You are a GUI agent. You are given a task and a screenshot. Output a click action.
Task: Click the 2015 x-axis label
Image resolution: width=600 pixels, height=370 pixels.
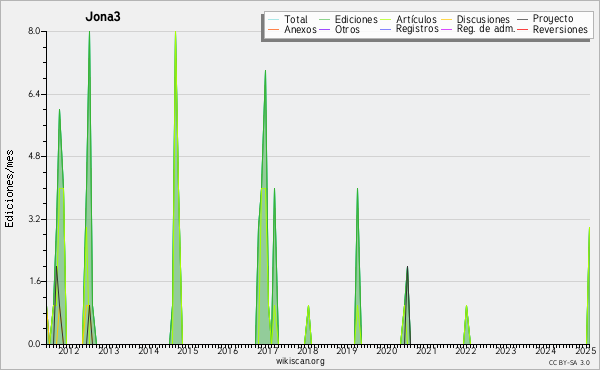(188, 350)
